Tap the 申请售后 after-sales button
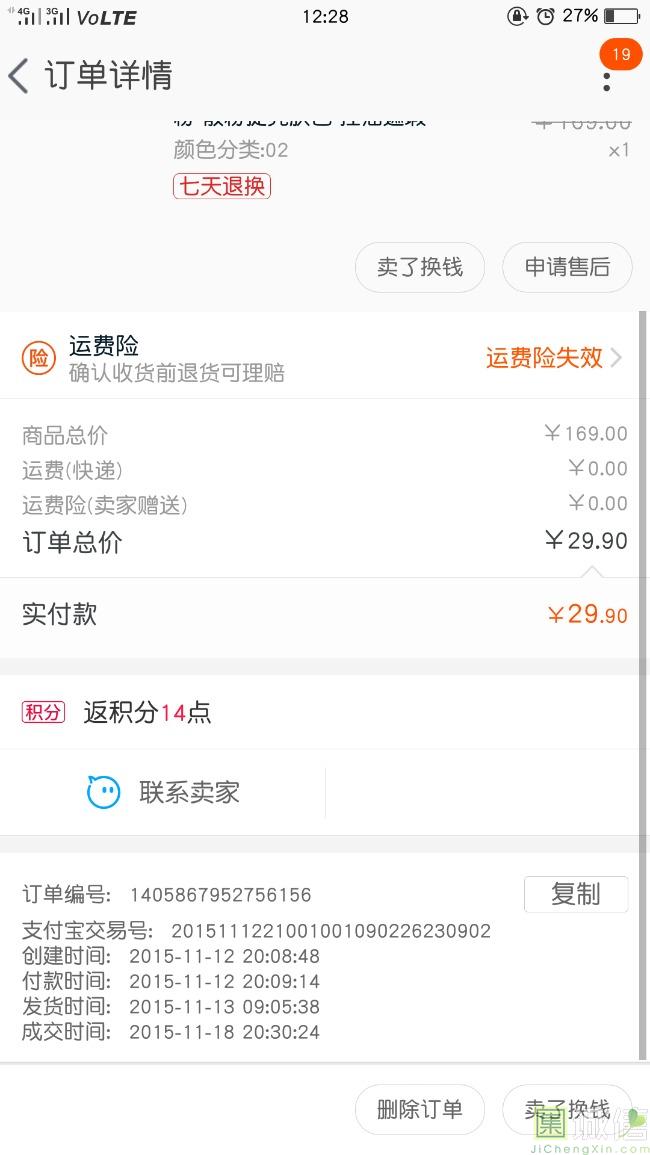The height and width of the screenshot is (1155, 650). pos(567,267)
